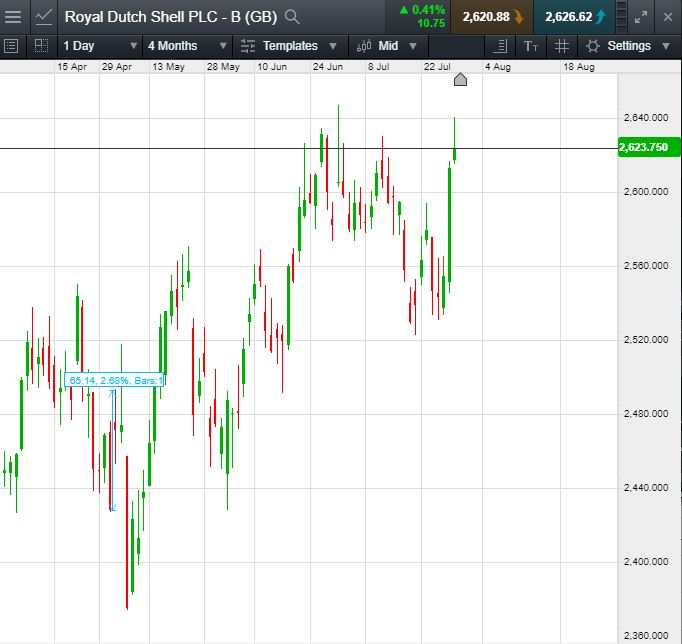The height and width of the screenshot is (644, 682).
Task: Click the 2,600.000 price axis label
Action: coord(646,192)
